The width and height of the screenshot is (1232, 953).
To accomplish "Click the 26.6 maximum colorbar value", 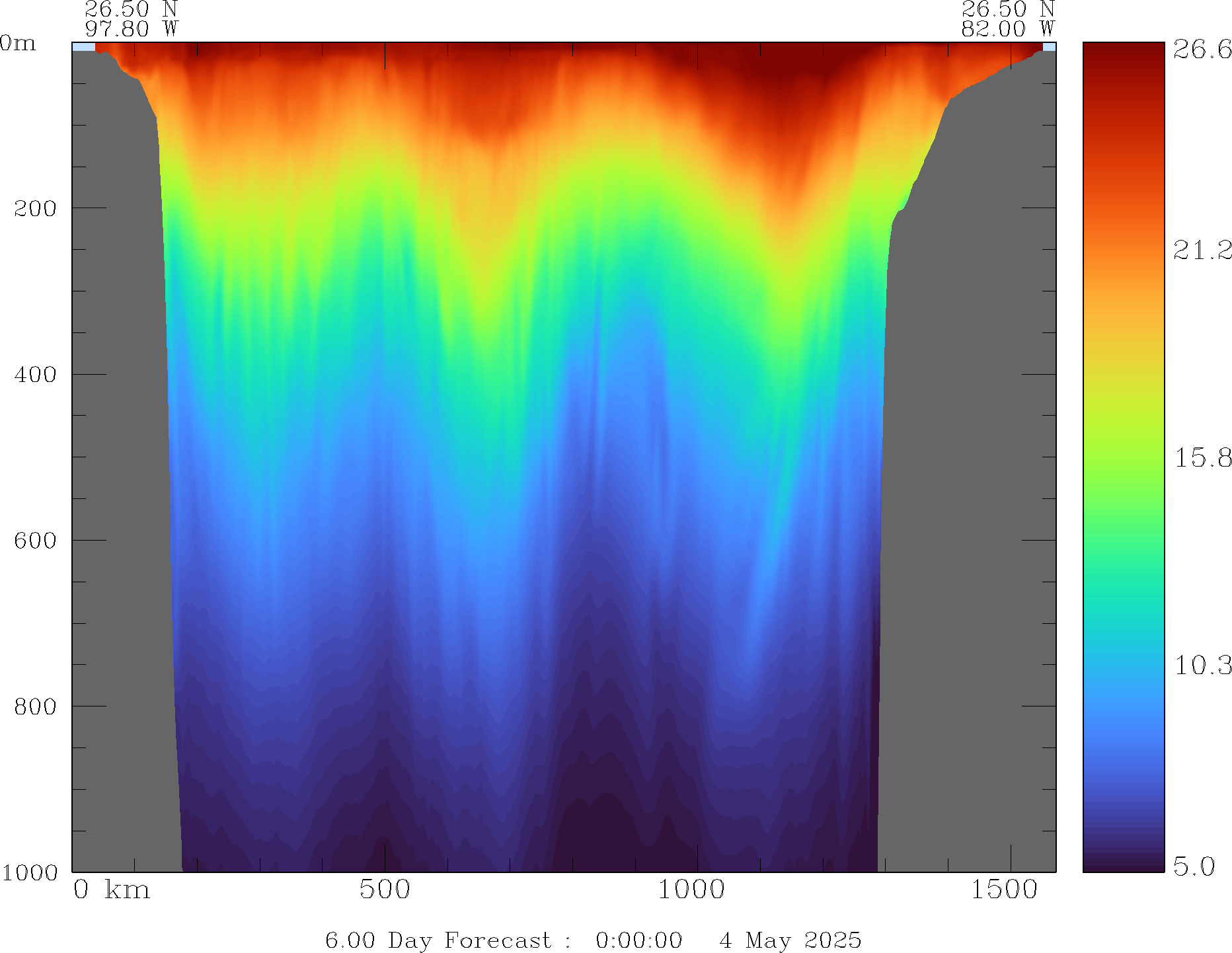I will [x=1202, y=50].
